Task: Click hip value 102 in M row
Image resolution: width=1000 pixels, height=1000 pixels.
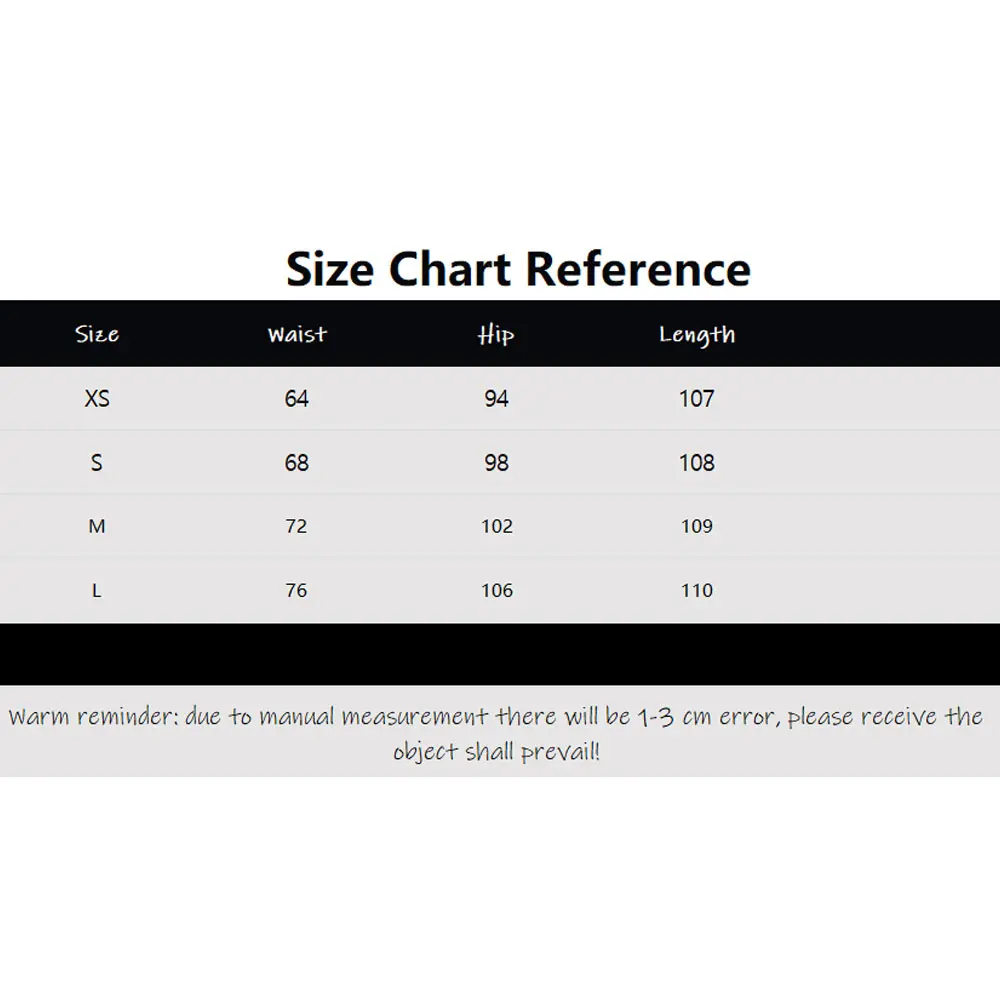Action: (497, 526)
